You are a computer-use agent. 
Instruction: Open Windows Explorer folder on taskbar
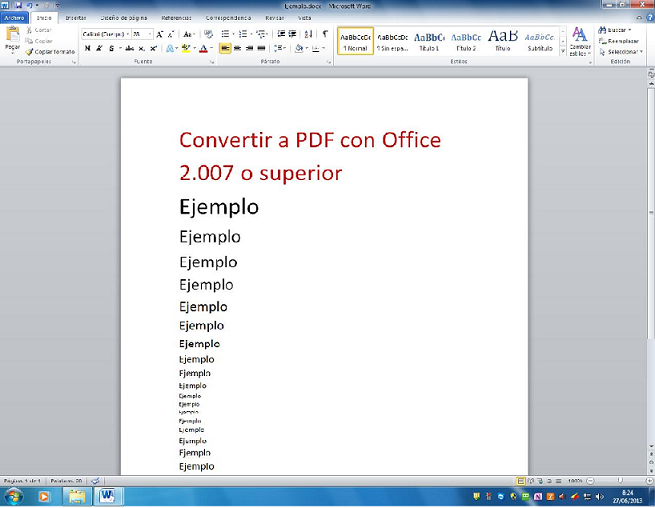pos(77,496)
